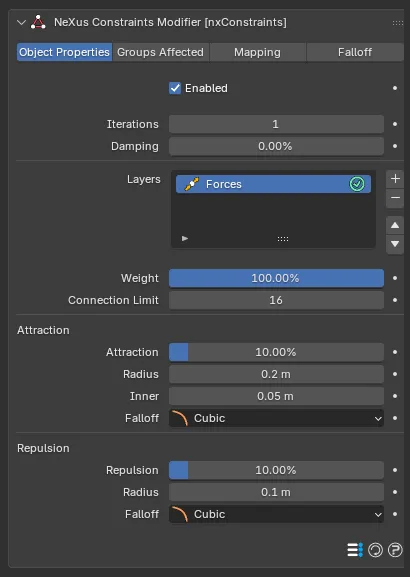Click the Damping percentage field
The image size is (410, 577).
276,146
